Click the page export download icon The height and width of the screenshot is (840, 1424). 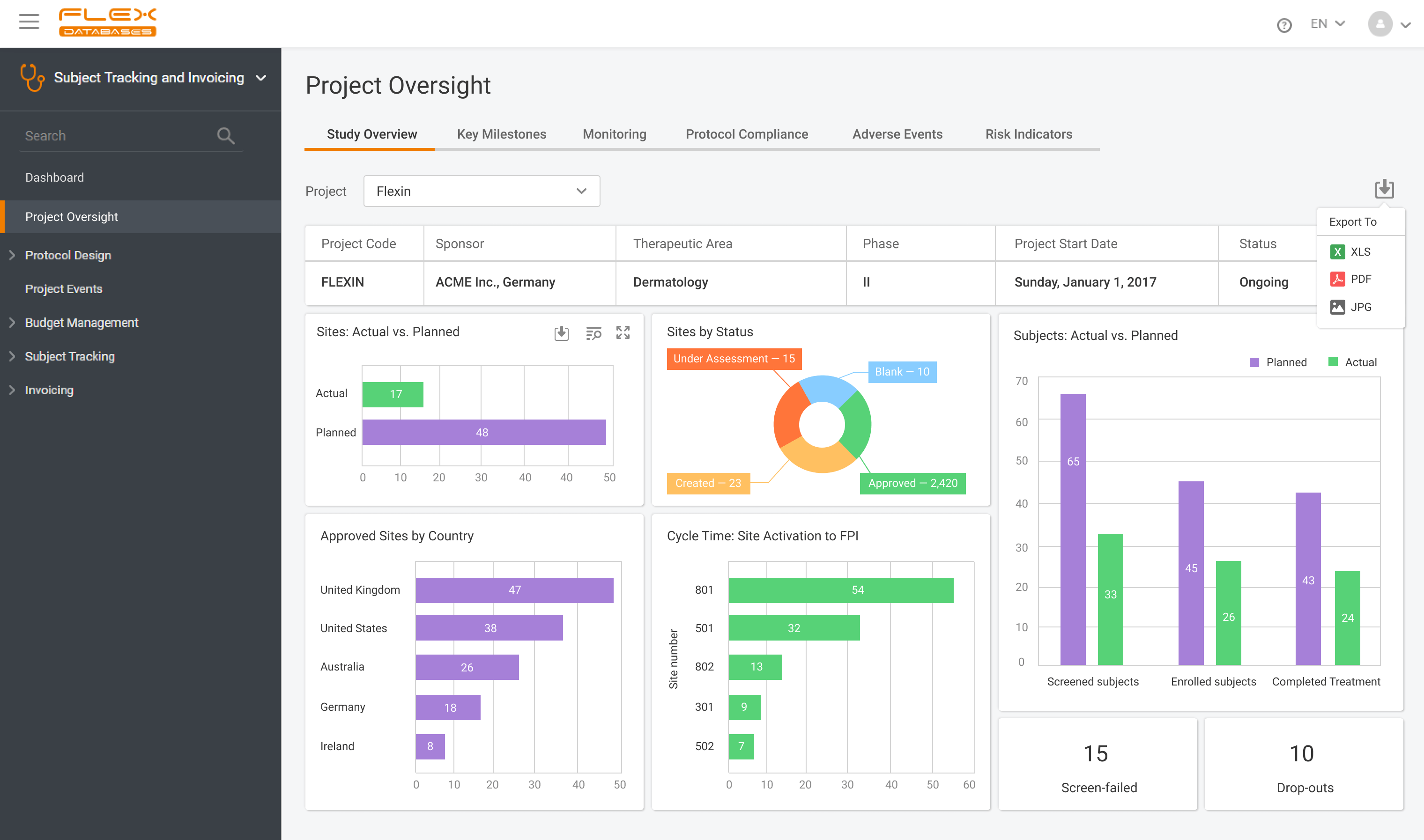1384,189
